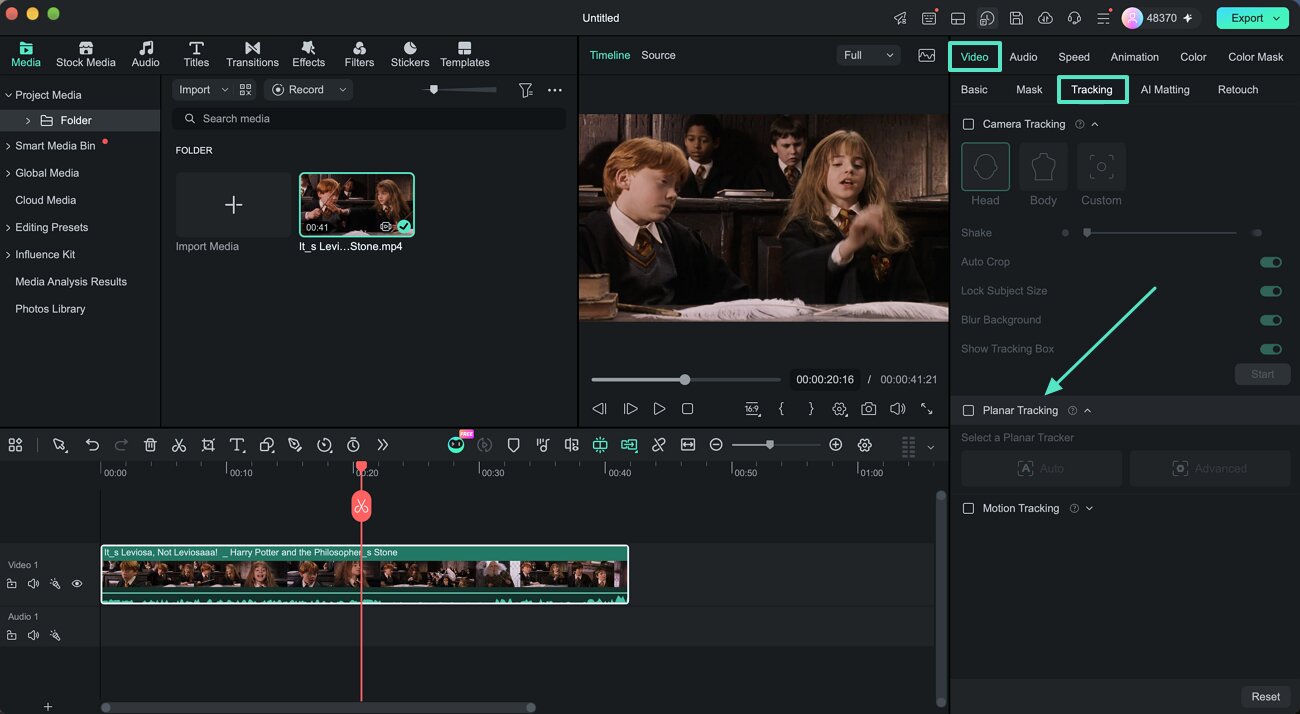Open the speed tool in timeline toolbar
The width and height of the screenshot is (1300, 714).
click(324, 445)
